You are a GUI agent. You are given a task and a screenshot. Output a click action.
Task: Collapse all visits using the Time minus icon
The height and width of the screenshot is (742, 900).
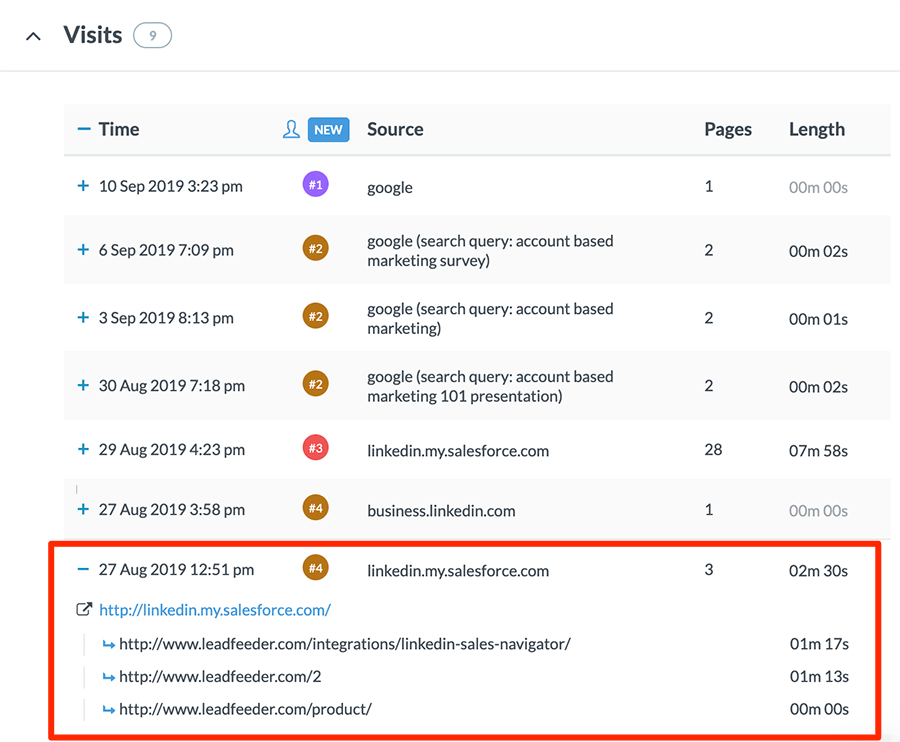tap(83, 129)
